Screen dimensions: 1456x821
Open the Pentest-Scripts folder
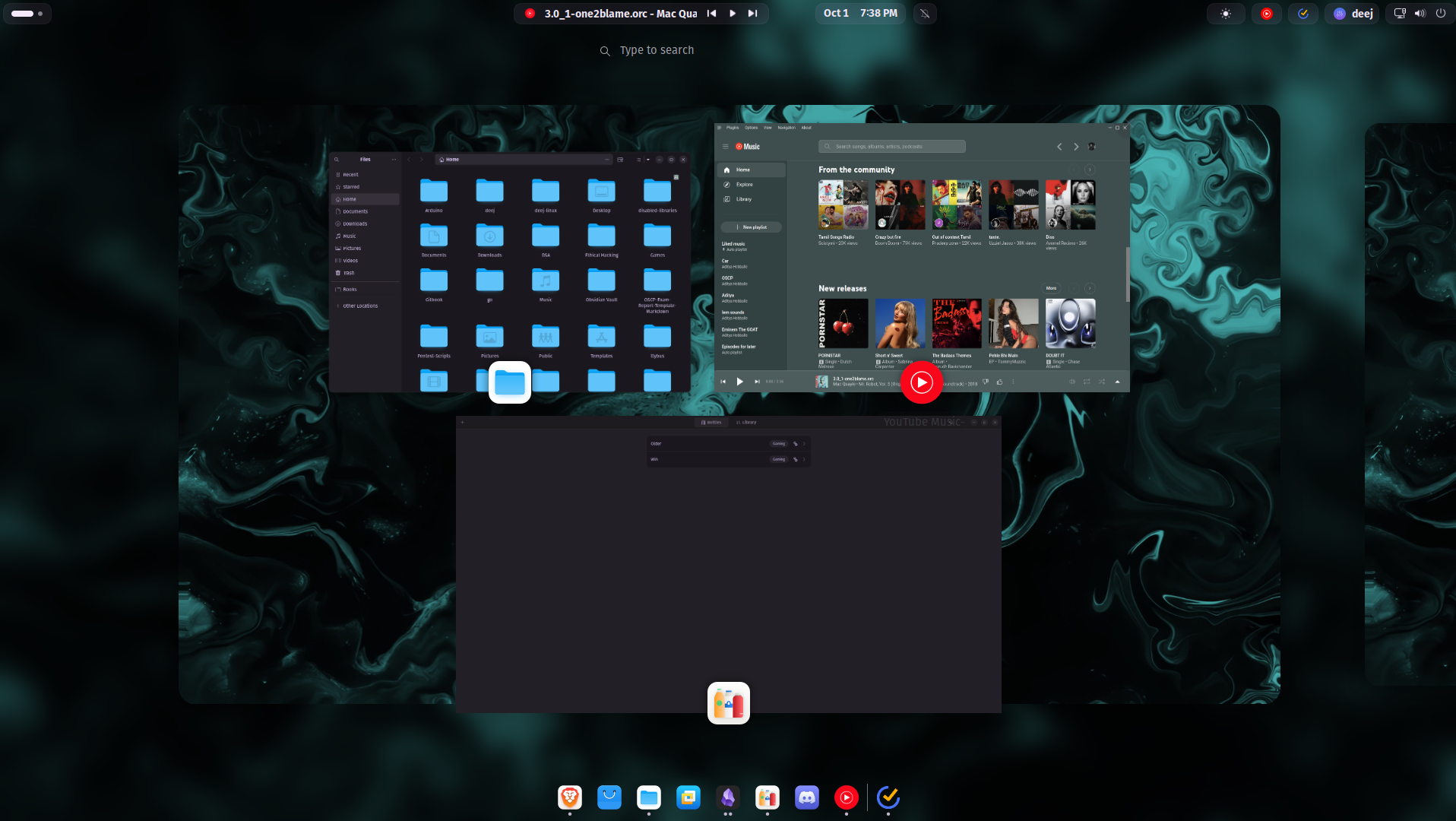(434, 341)
